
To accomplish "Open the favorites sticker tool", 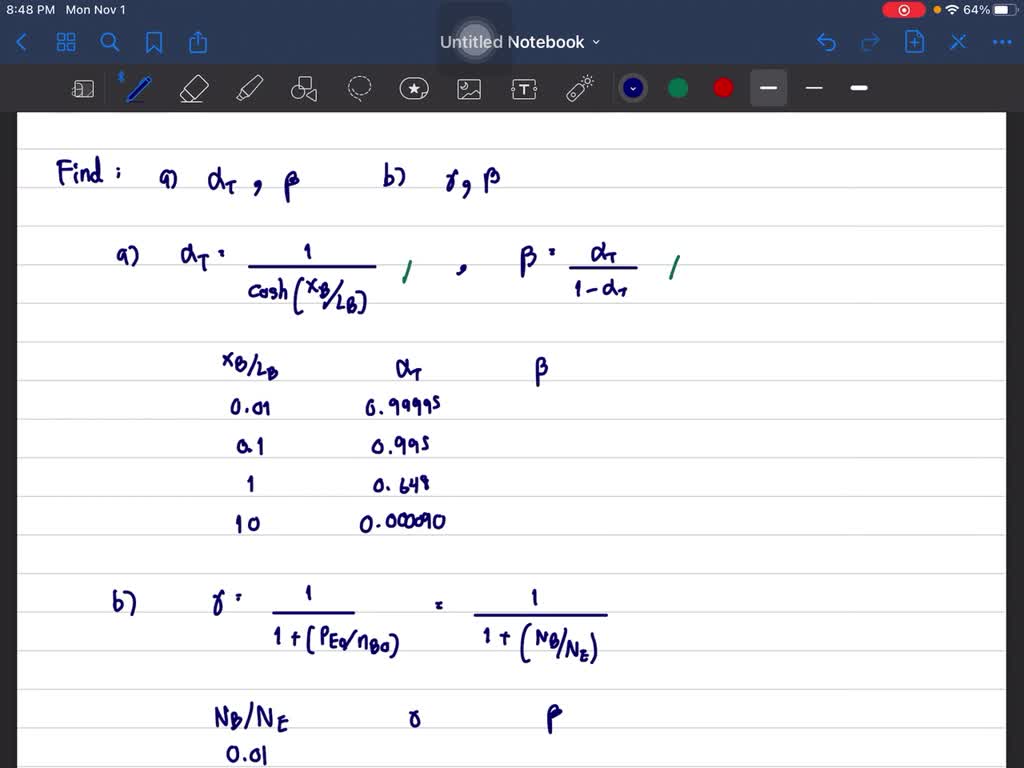I will pyautogui.click(x=414, y=88).
